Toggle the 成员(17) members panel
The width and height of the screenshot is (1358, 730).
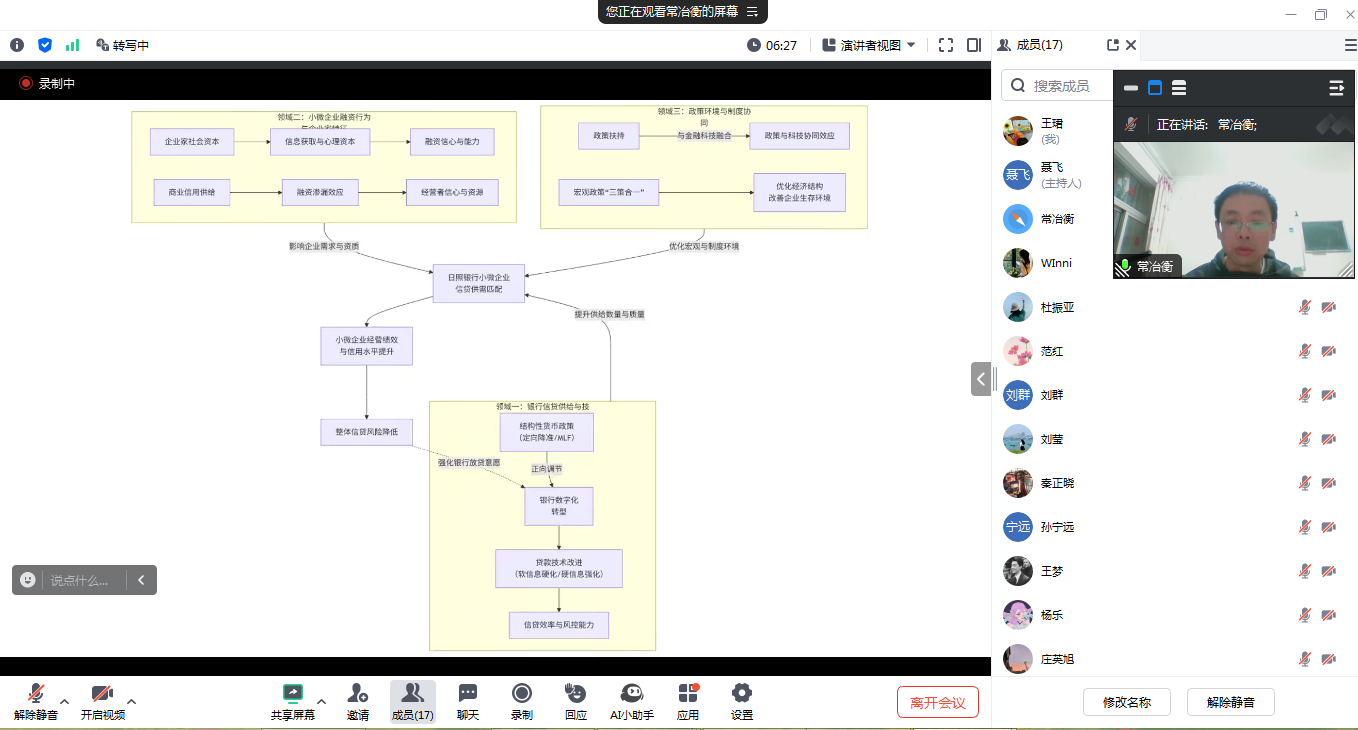coord(412,701)
